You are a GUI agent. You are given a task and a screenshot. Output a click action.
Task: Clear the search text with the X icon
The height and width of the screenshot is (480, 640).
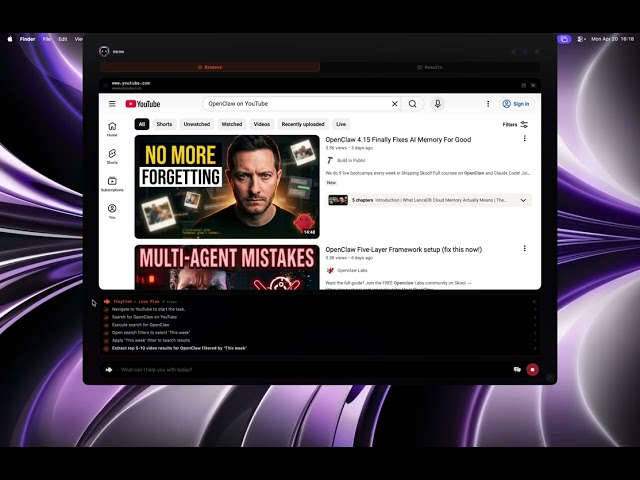[x=395, y=104]
